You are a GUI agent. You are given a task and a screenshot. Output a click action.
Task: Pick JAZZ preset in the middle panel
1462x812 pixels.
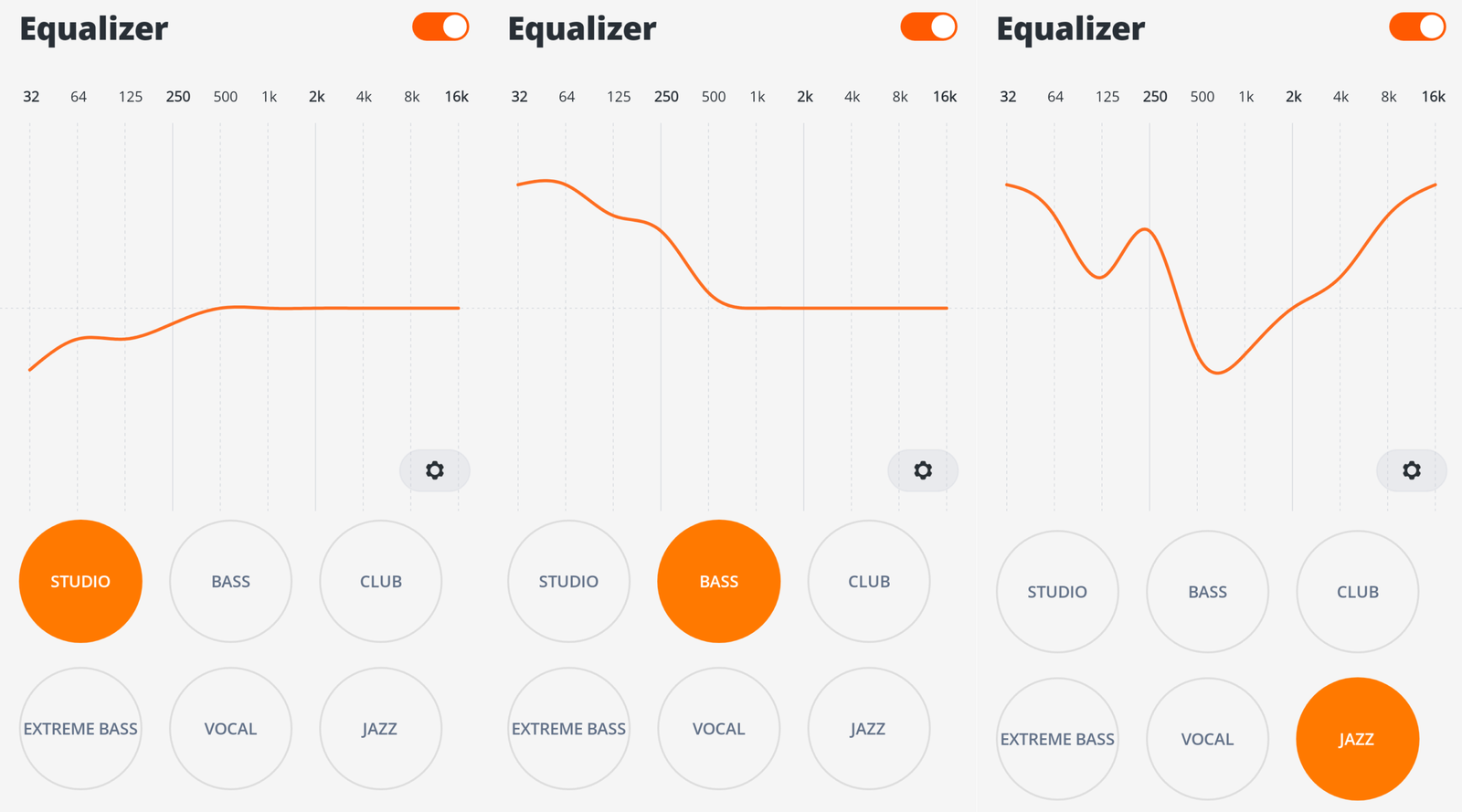[x=869, y=729]
